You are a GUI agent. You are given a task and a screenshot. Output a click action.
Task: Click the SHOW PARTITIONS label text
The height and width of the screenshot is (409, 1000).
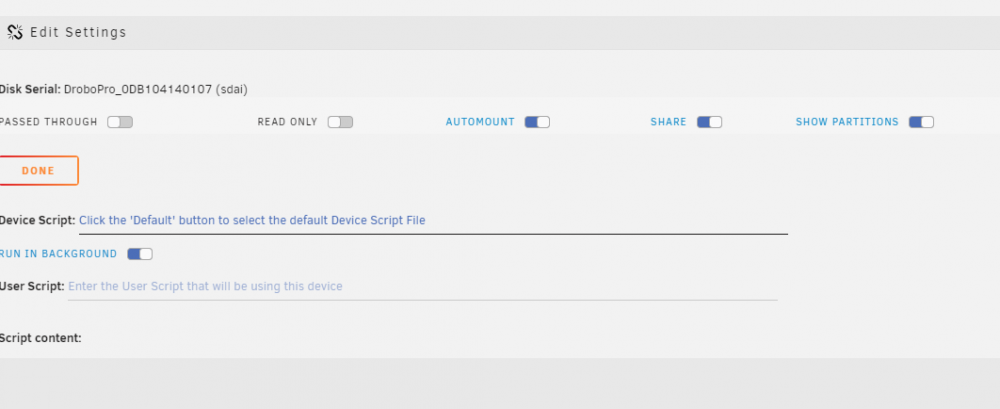[x=847, y=122]
